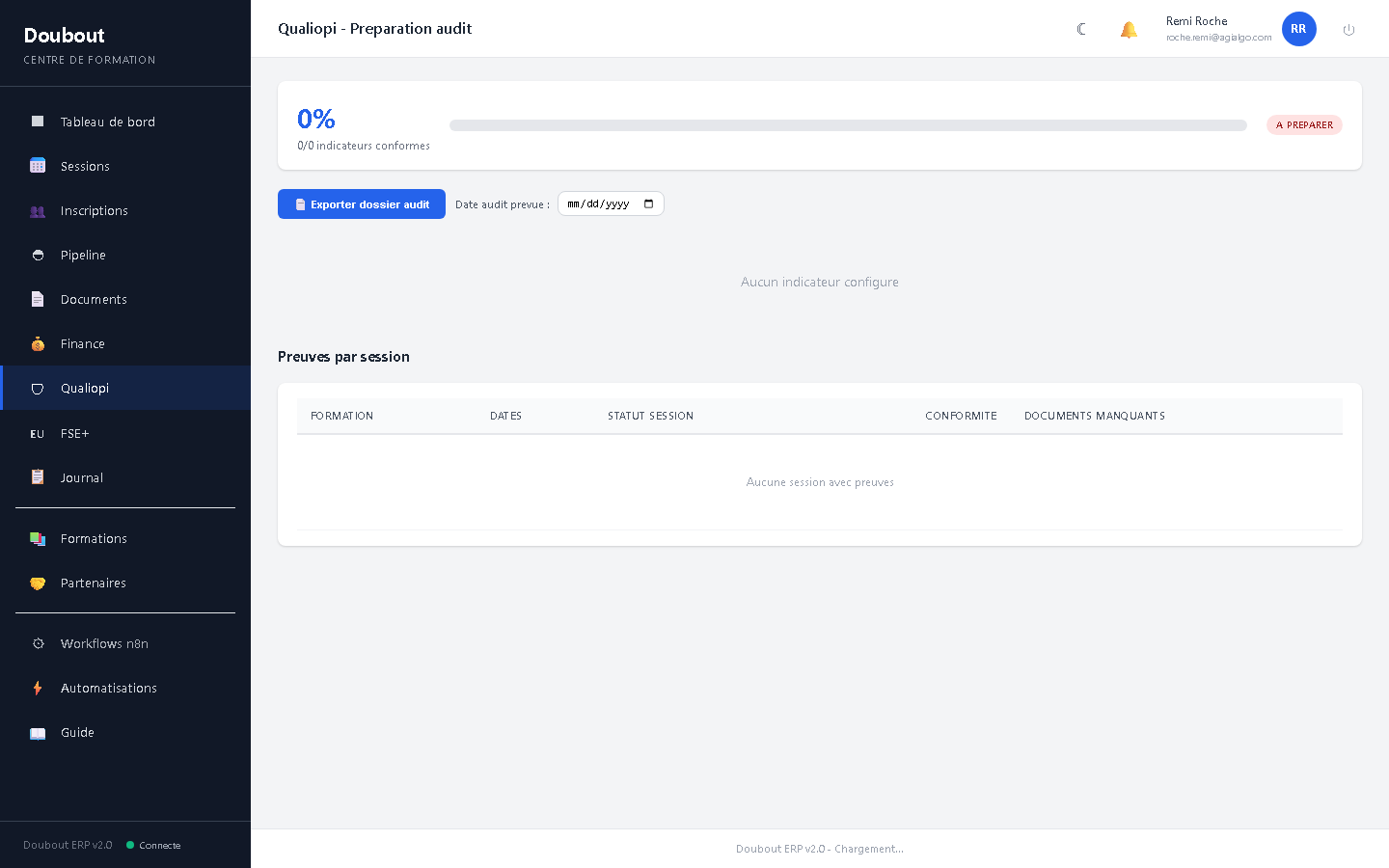This screenshot has height=868, width=1389.
Task: Navigate to the FSE+ section
Action: 74,433
